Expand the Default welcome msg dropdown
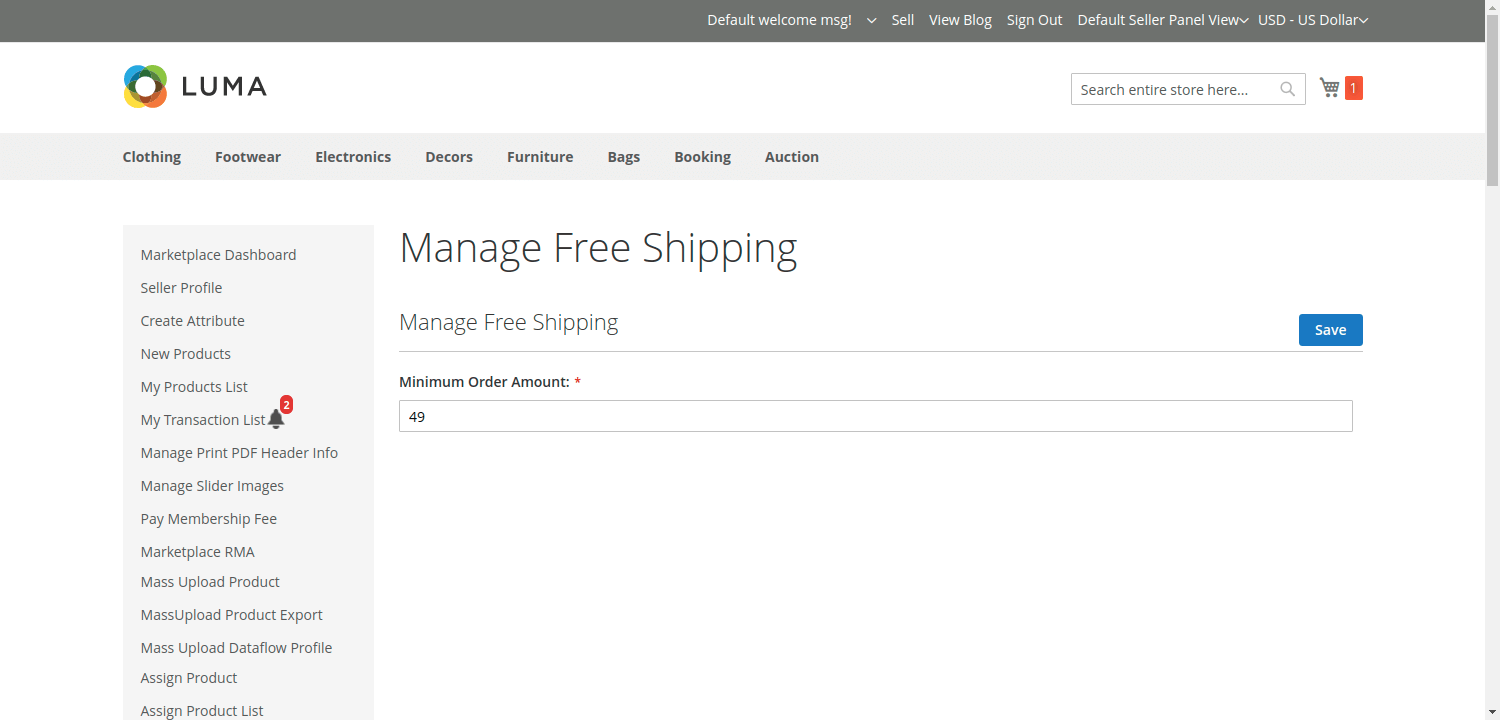The image size is (1500, 720). pos(870,20)
